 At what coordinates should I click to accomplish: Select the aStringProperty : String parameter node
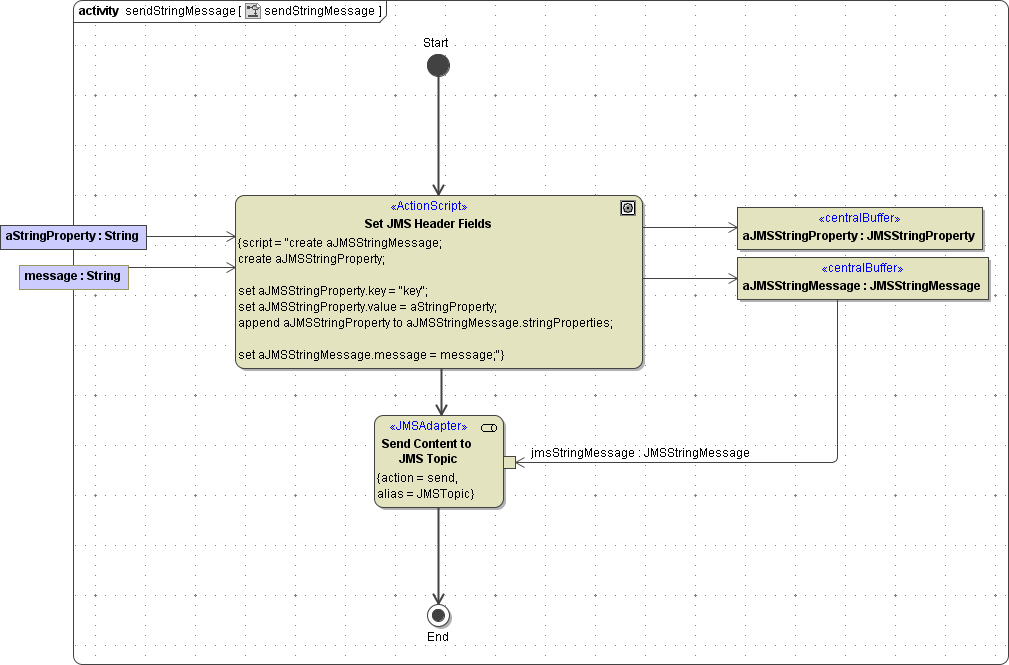pos(73,236)
